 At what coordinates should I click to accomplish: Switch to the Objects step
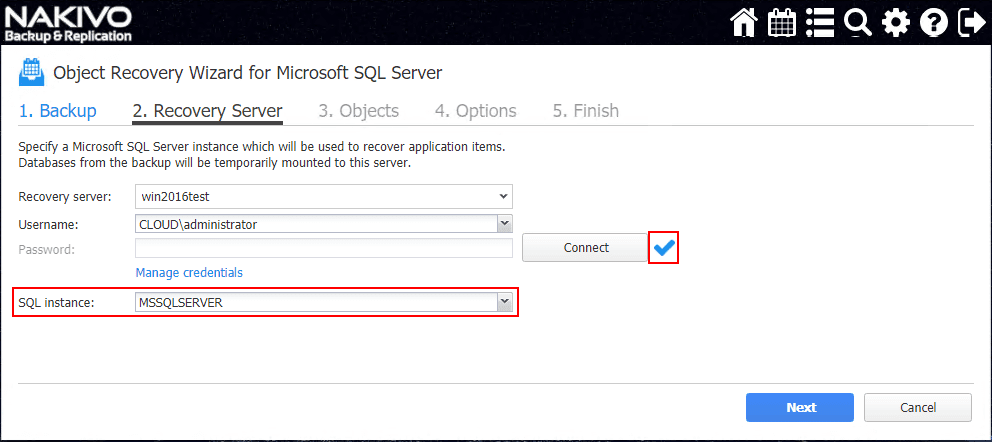tap(358, 111)
